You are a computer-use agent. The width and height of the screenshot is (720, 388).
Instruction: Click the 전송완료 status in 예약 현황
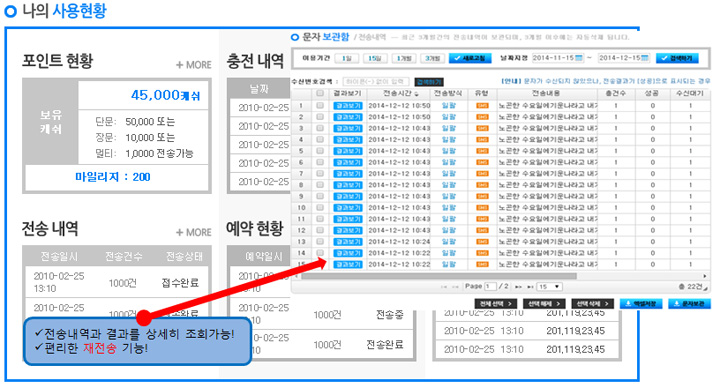tap(385, 344)
